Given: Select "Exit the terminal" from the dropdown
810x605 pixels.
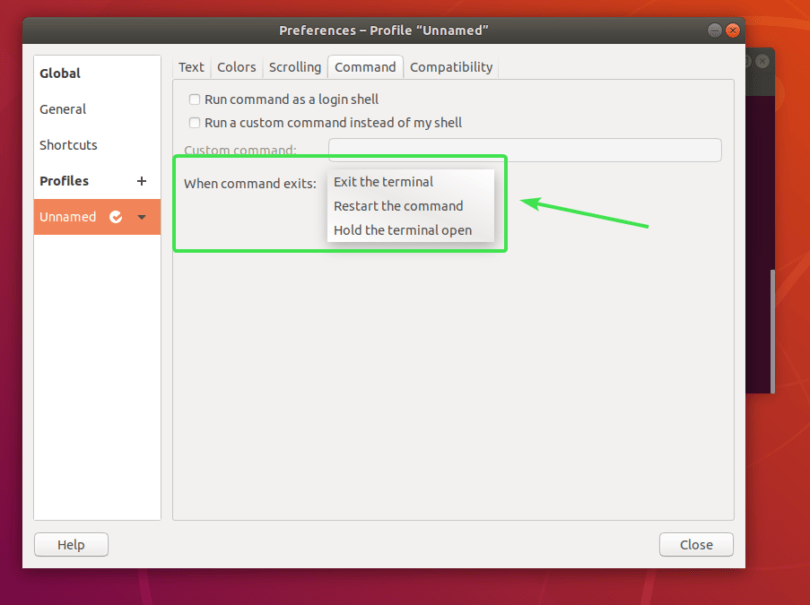Looking at the screenshot, I should click(384, 182).
